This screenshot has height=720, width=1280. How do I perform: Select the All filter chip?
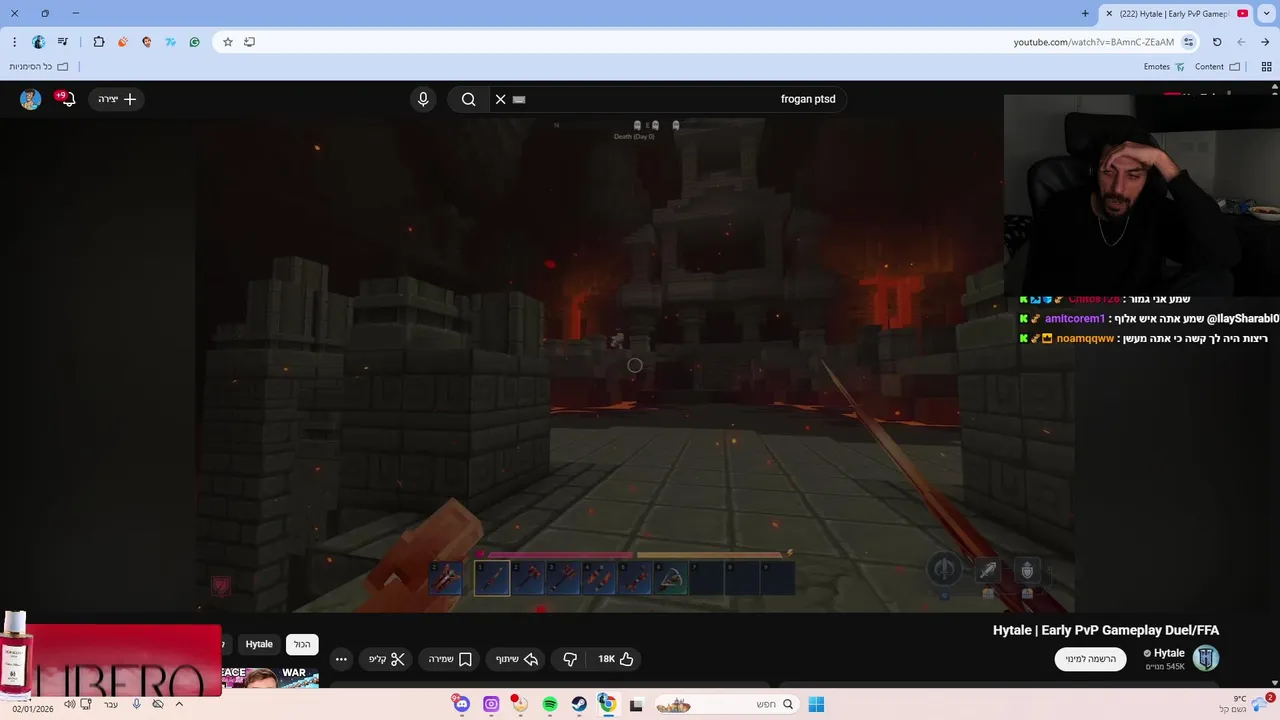302,644
